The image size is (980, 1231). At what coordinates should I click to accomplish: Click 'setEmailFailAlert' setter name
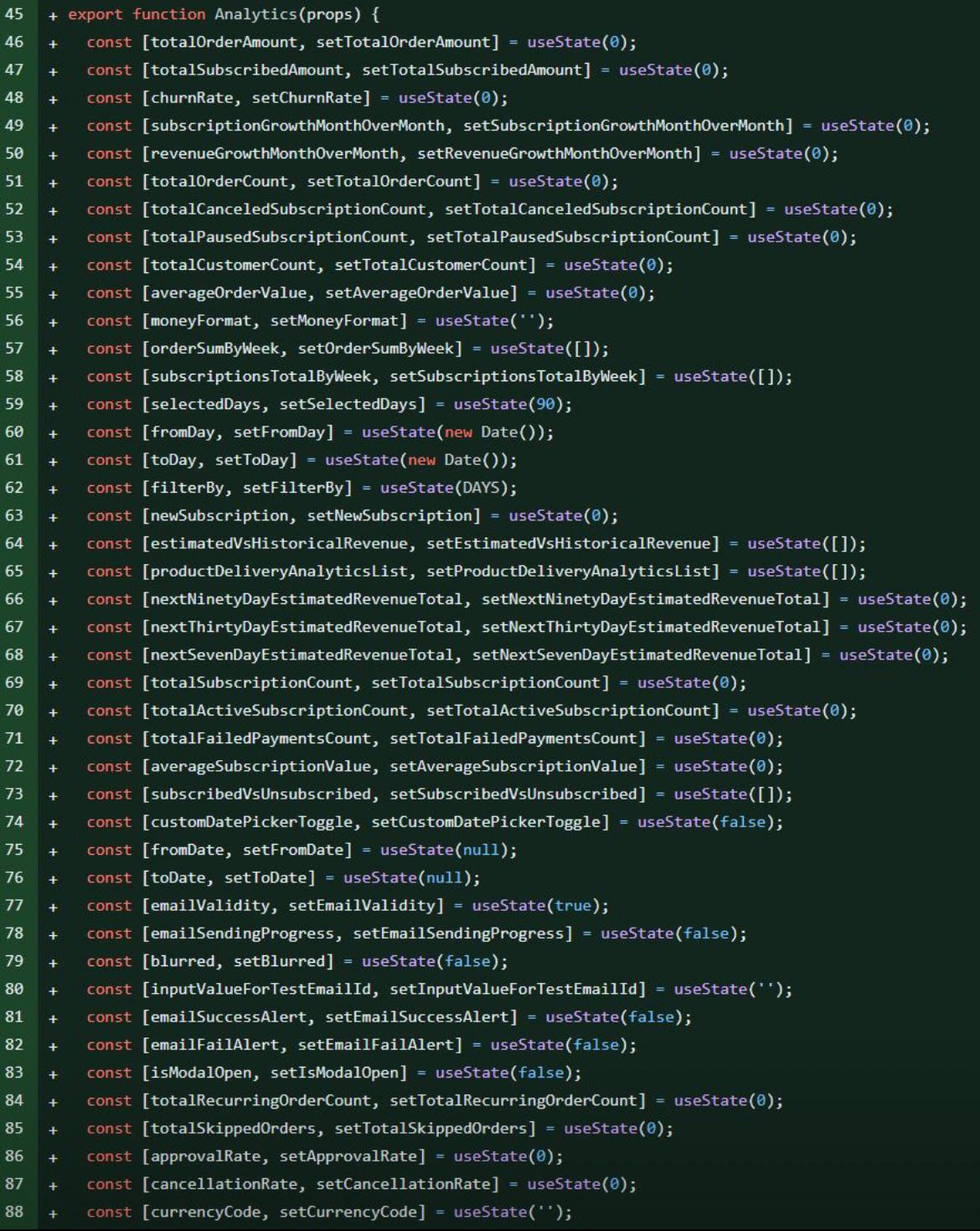[375, 1043]
